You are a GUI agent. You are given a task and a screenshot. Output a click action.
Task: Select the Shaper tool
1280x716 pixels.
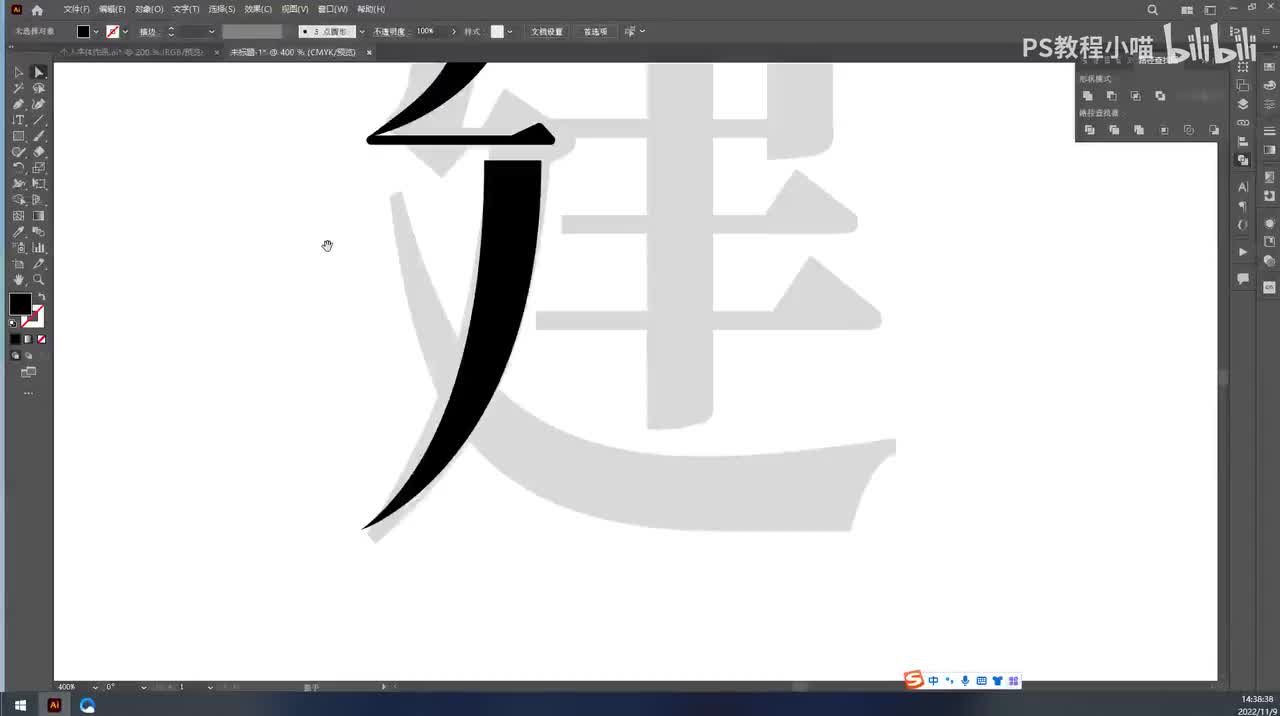tap(18, 152)
